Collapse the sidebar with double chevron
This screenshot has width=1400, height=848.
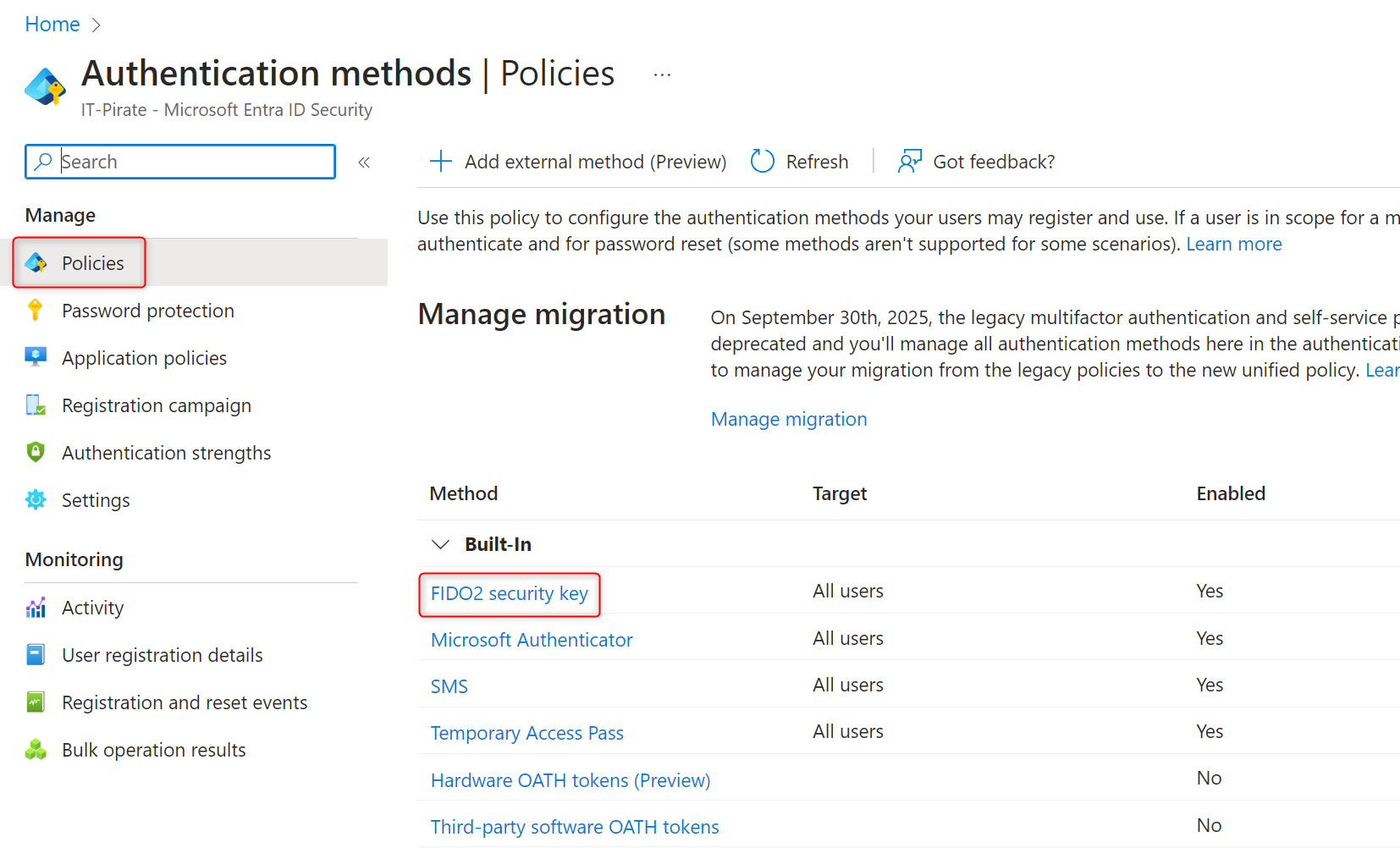coord(364,162)
